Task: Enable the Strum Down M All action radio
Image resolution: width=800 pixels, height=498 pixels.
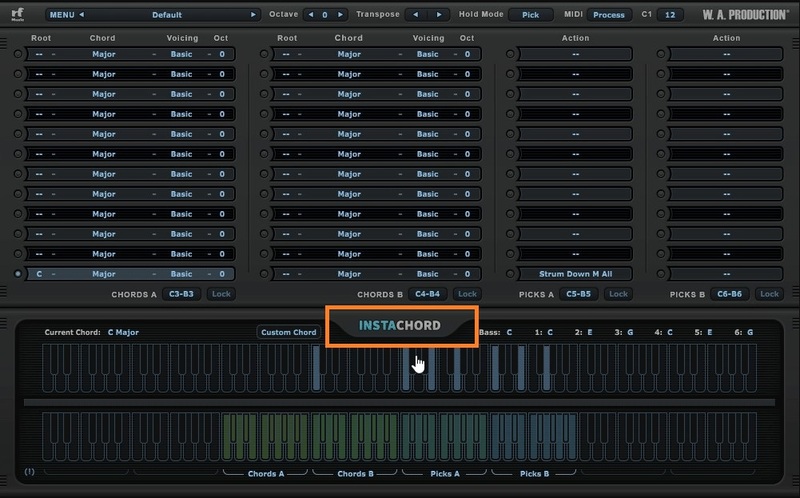Action: (509, 274)
